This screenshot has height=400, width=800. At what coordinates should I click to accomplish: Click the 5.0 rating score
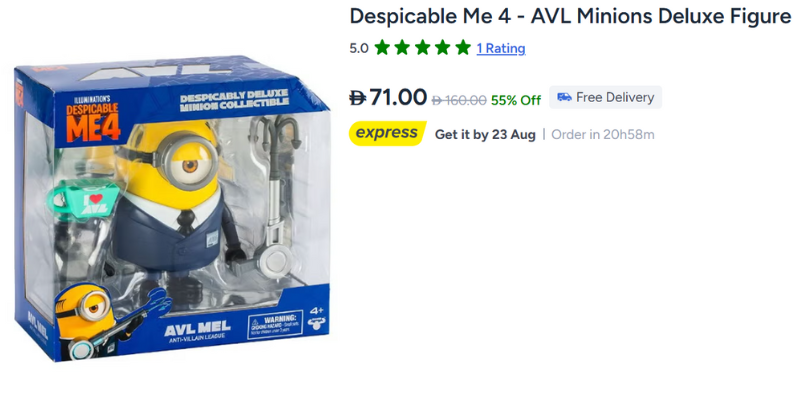[359, 48]
